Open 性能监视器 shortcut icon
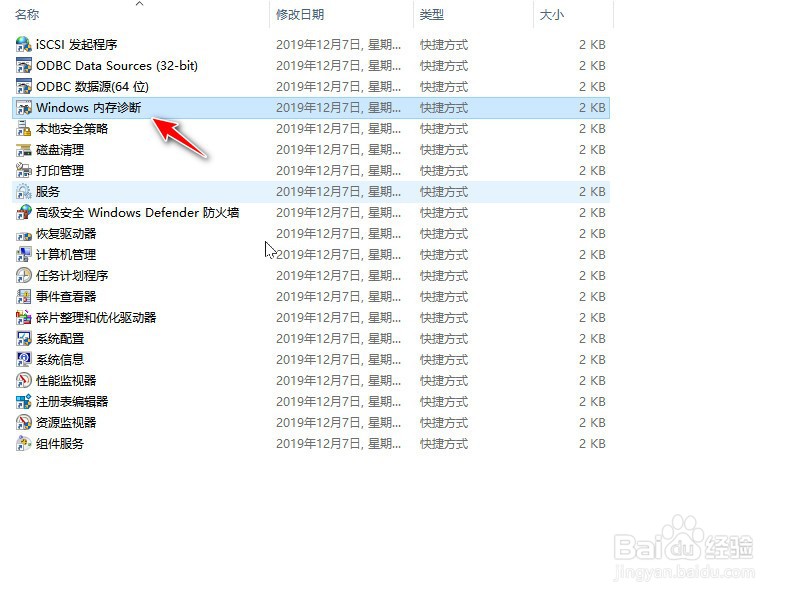This screenshot has height=600, width=800. coord(22,380)
